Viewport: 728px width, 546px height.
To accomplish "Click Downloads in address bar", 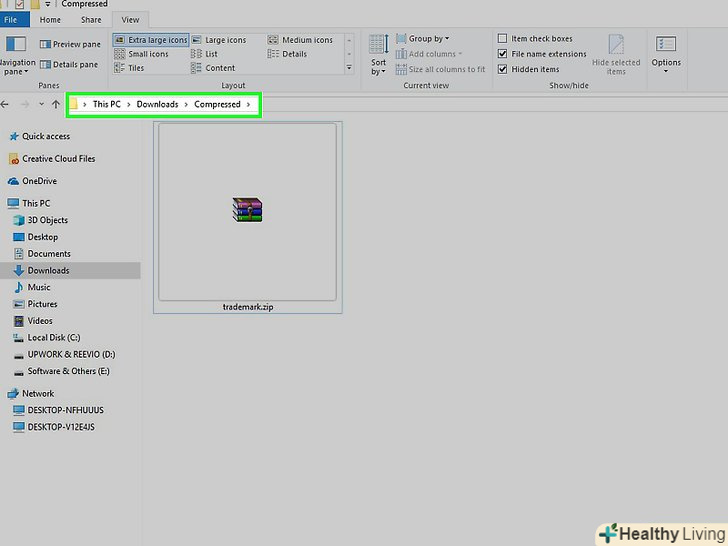I will (x=157, y=104).
